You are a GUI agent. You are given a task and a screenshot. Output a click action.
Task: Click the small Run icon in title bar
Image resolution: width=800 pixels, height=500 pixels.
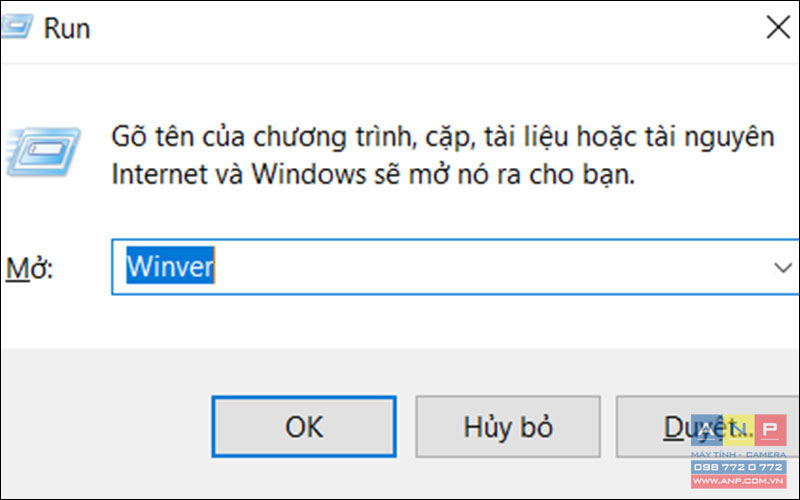16,27
